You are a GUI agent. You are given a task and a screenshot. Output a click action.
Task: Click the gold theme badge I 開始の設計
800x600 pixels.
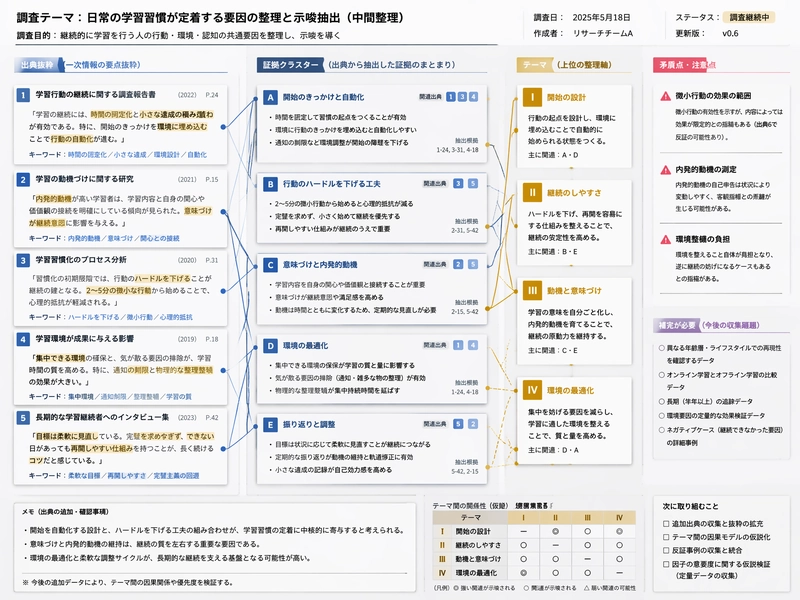[532, 97]
